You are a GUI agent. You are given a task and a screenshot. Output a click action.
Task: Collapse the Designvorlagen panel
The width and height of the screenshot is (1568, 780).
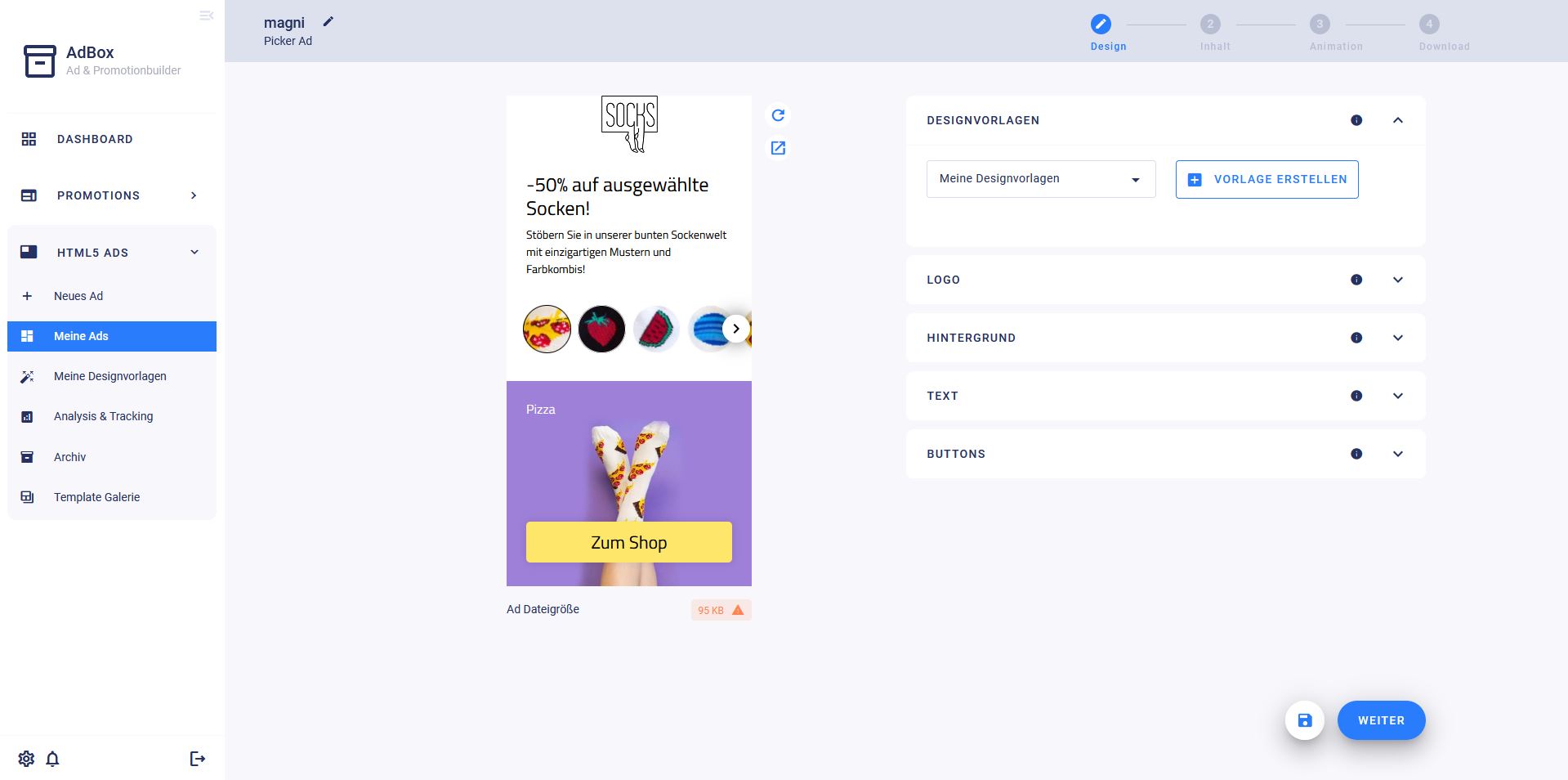click(x=1398, y=120)
